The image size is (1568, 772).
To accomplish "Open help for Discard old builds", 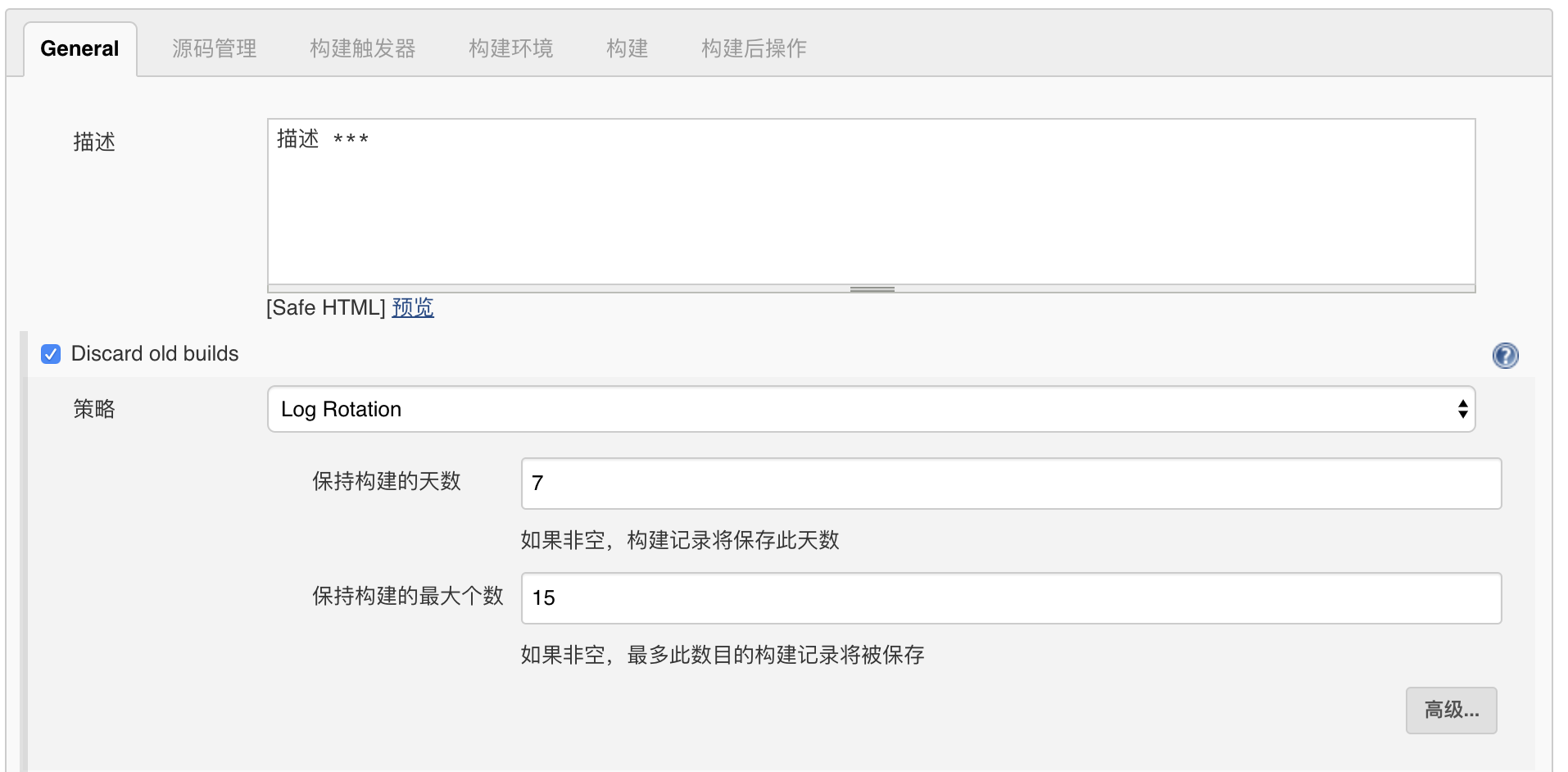I will [x=1505, y=356].
